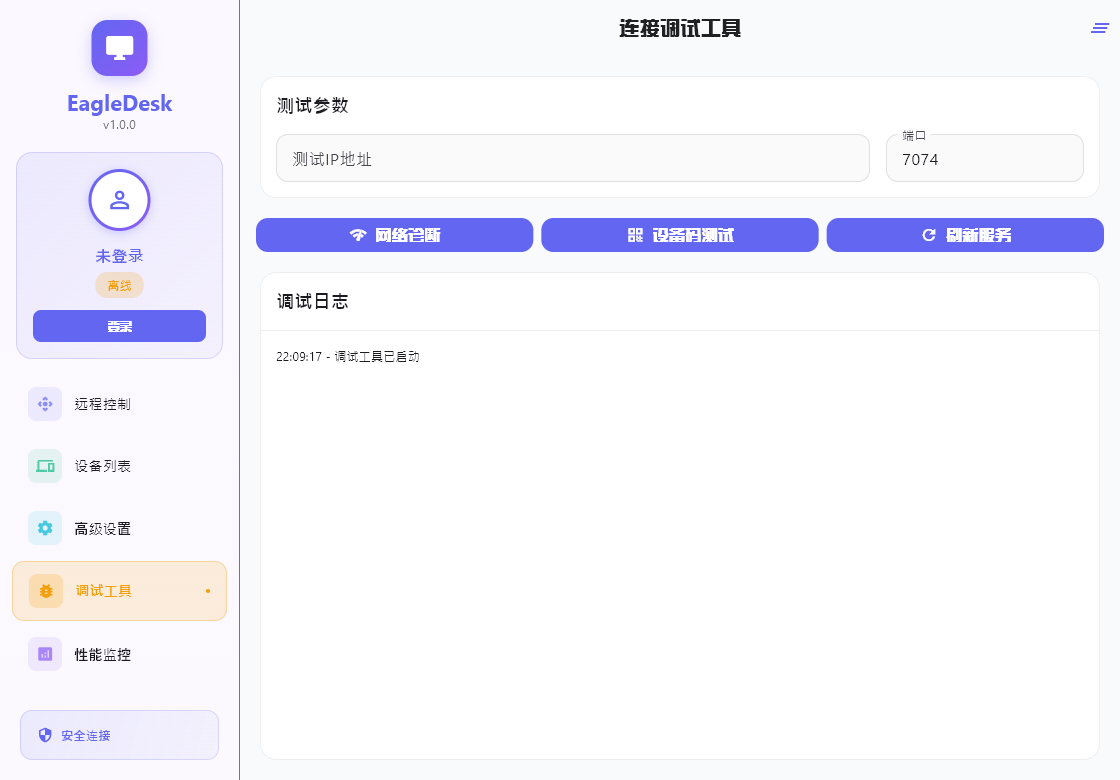Switch to the 性能监控 sidebar section
The width and height of the screenshot is (1120, 780).
(100, 654)
